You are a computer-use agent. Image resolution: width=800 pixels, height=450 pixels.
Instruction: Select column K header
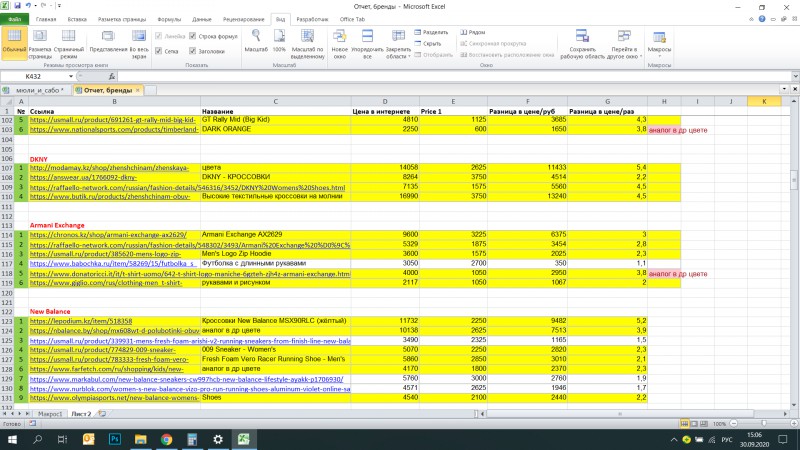[764, 102]
